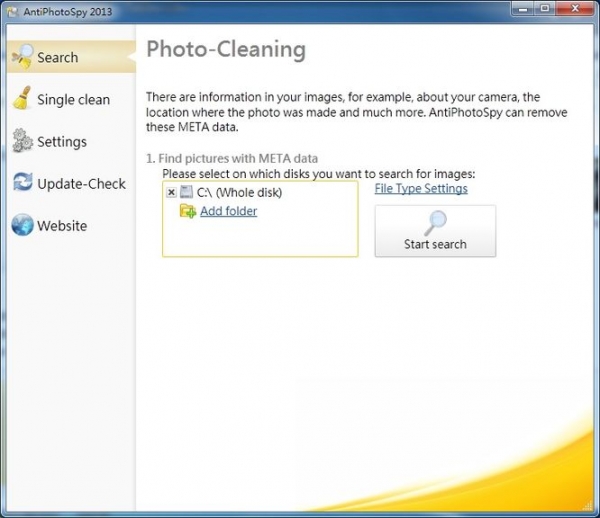Click empty space in the disk list box

pos(260,238)
